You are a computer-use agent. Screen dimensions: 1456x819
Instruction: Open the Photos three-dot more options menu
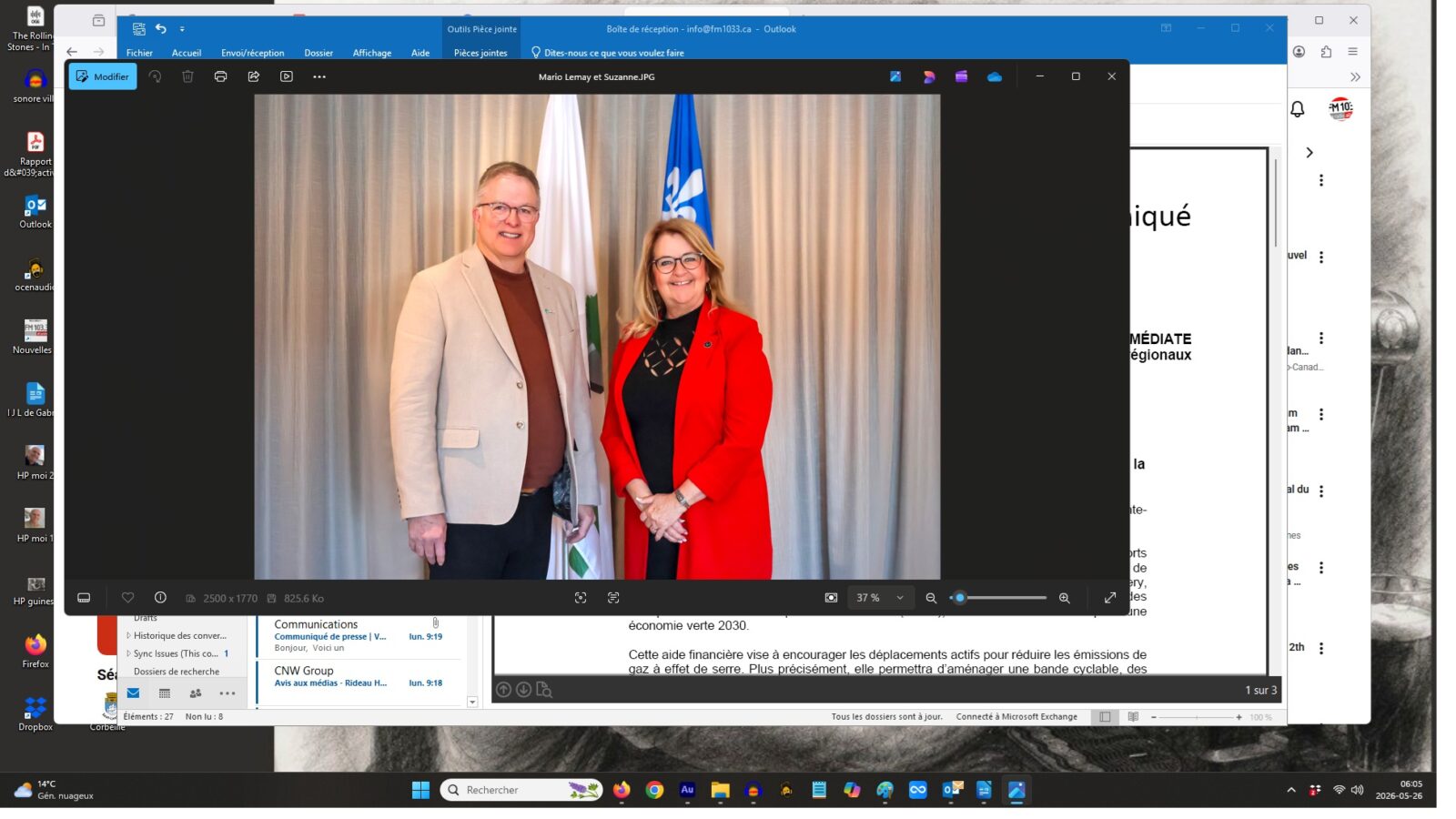pos(319,76)
